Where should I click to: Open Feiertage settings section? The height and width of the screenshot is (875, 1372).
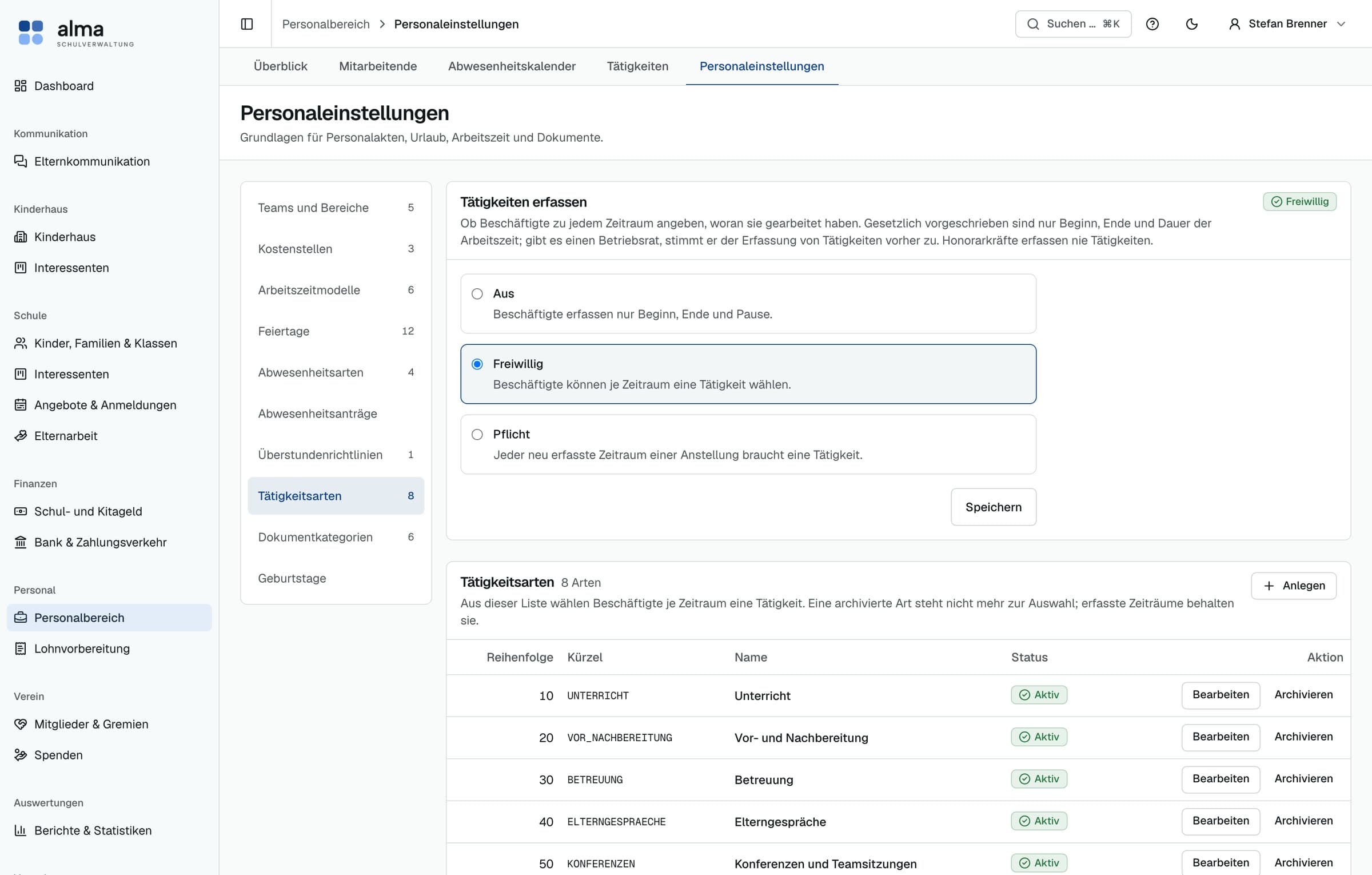pos(336,331)
